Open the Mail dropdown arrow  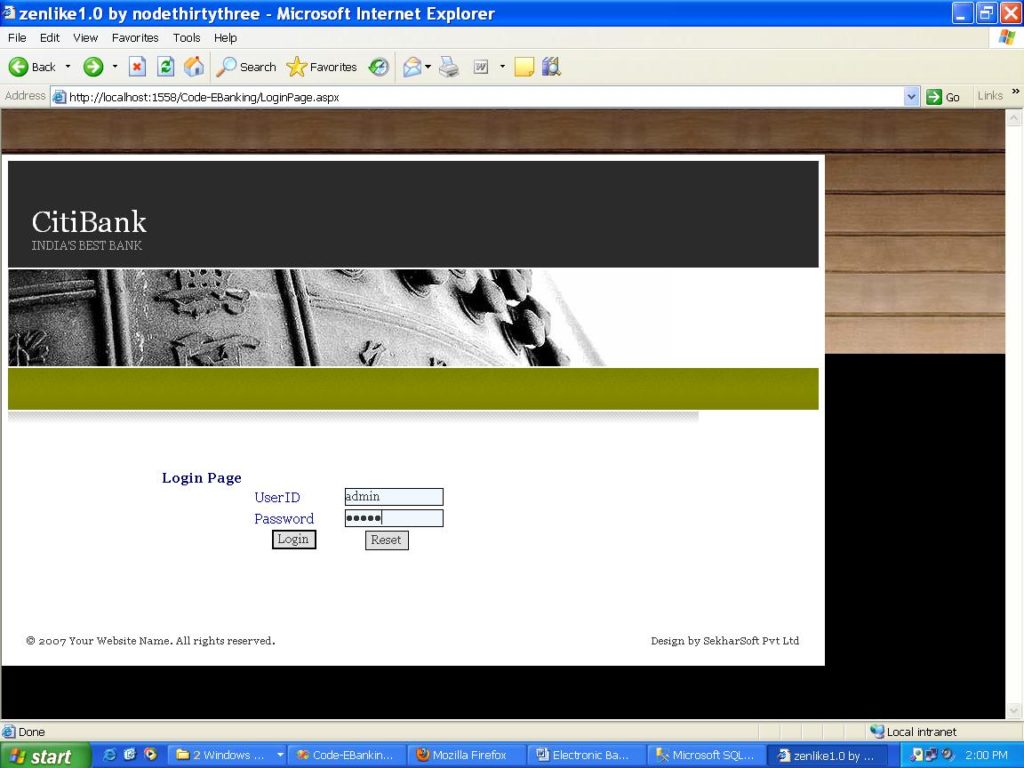[x=428, y=67]
